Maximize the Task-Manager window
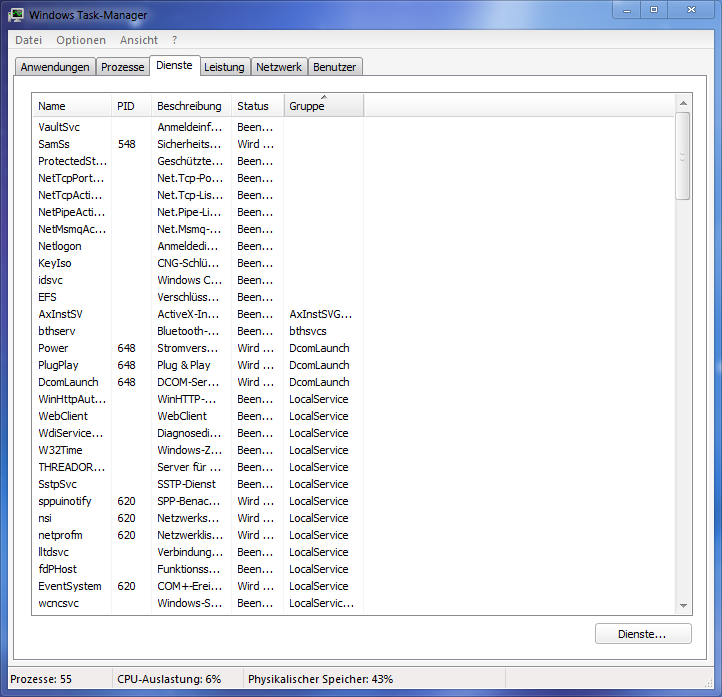 [x=654, y=10]
